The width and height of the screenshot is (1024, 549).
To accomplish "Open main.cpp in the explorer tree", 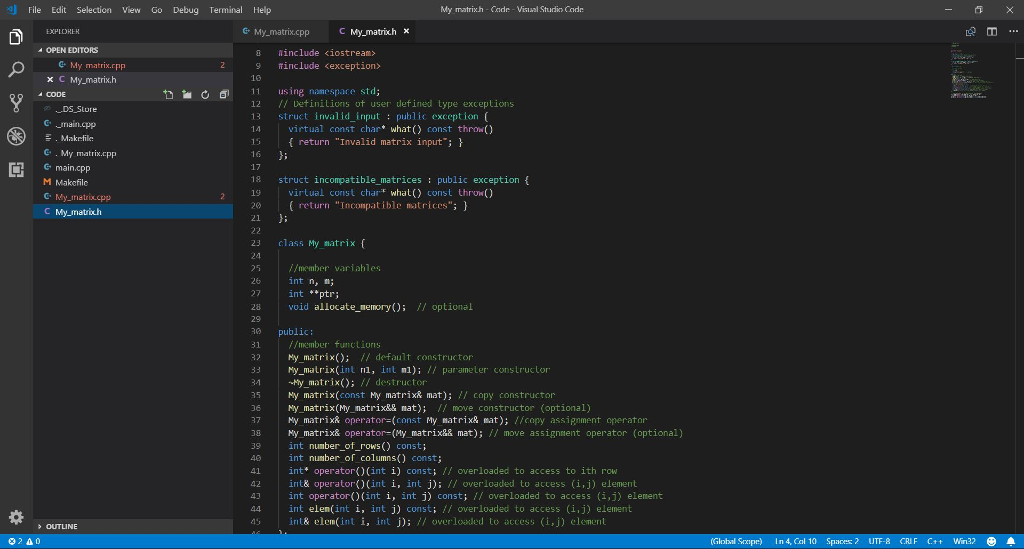I will point(133,168).
